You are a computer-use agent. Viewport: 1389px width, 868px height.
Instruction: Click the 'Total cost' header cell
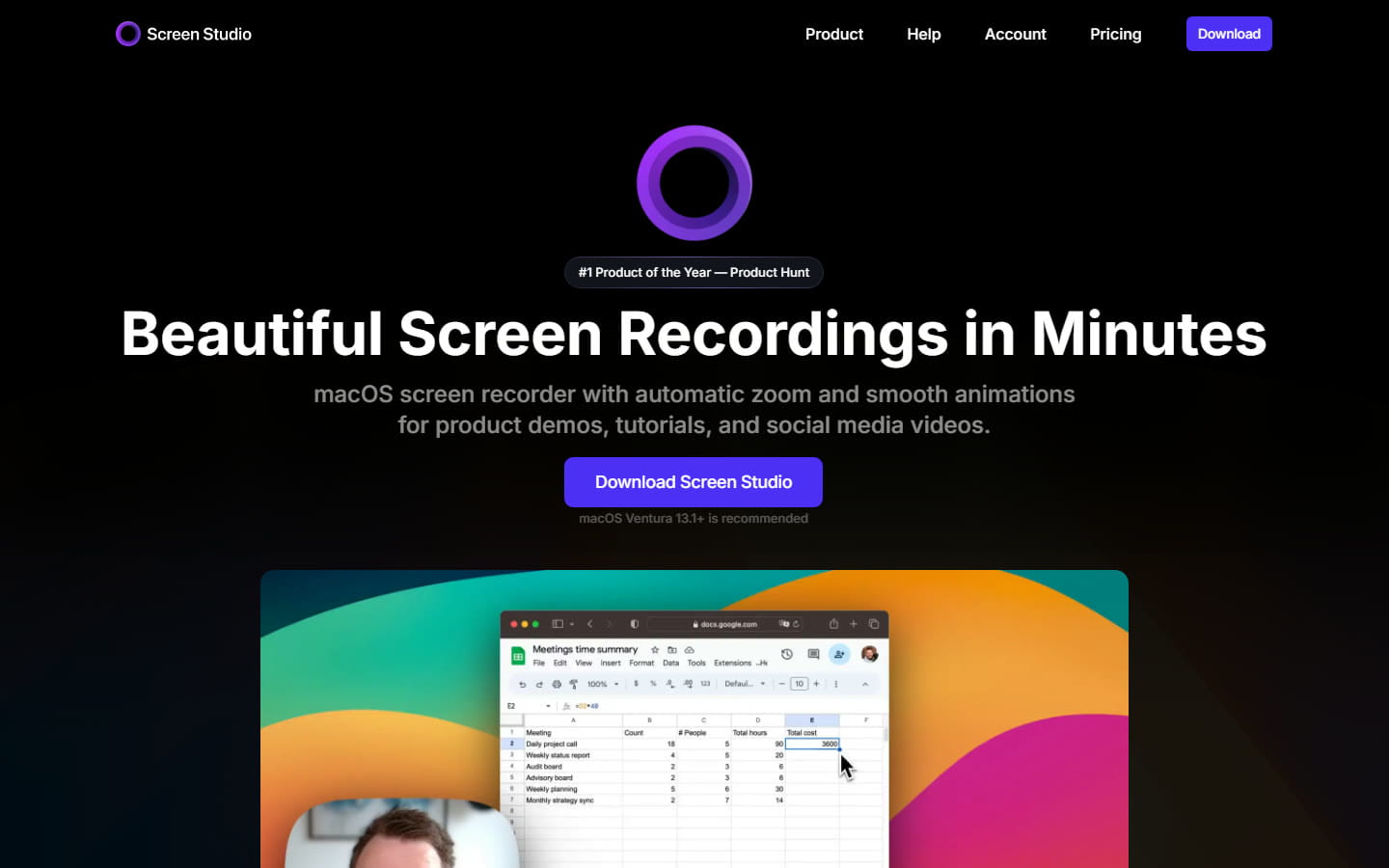click(x=812, y=733)
